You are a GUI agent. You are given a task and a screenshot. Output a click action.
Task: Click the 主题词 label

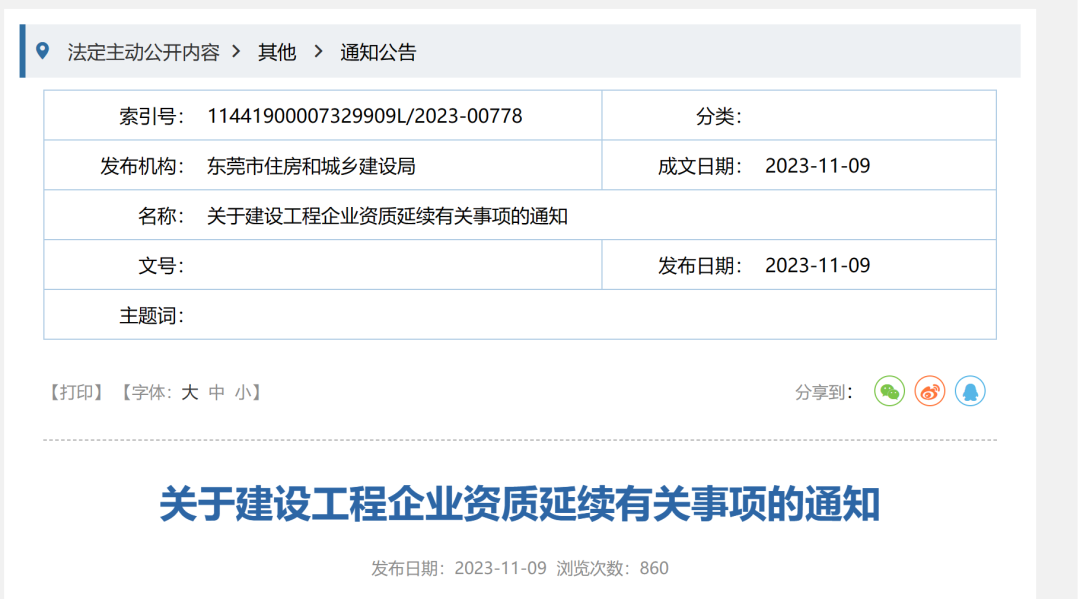click(x=152, y=316)
